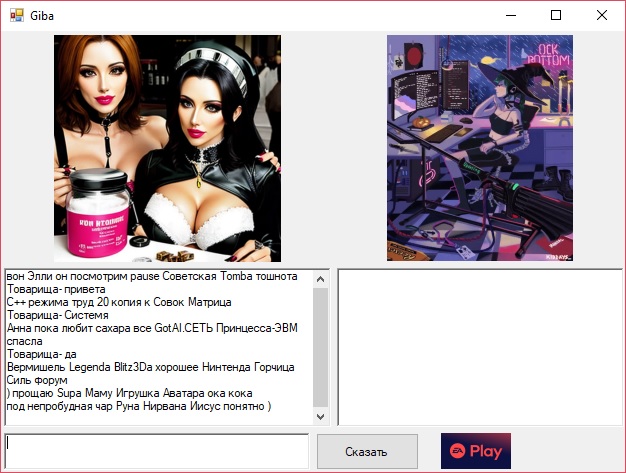Screen dimensions: 626x473
Task: Click the last line starting 'под непробудная чар'
Action: coord(138,406)
